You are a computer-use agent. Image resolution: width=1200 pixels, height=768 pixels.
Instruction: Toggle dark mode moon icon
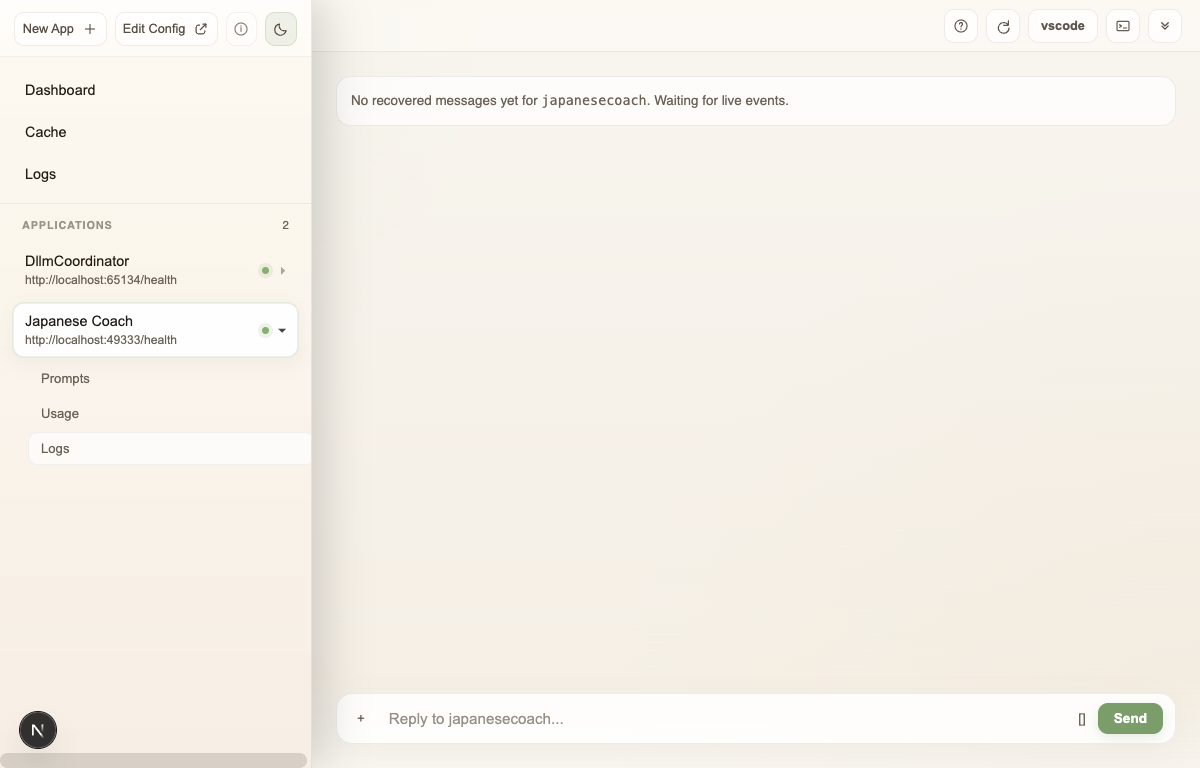pos(281,29)
